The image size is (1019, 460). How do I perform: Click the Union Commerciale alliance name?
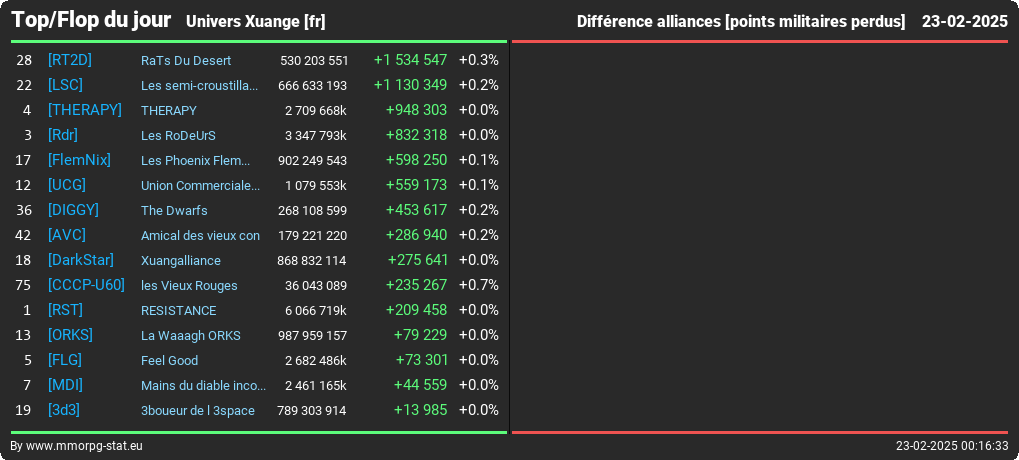click(x=200, y=185)
